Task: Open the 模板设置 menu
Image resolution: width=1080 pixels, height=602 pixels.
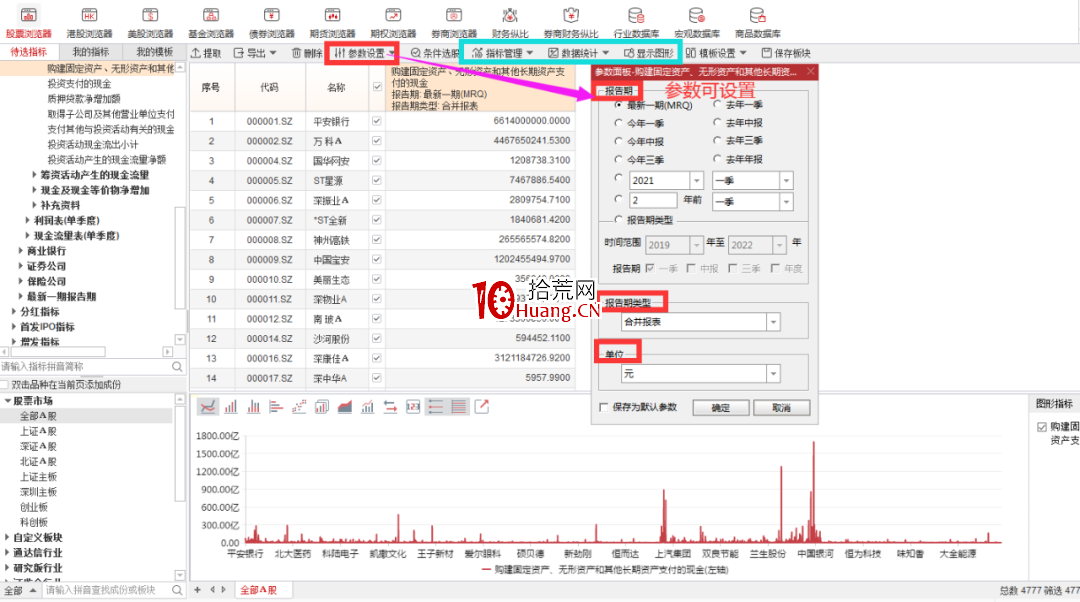Action: pyautogui.click(x=716, y=53)
